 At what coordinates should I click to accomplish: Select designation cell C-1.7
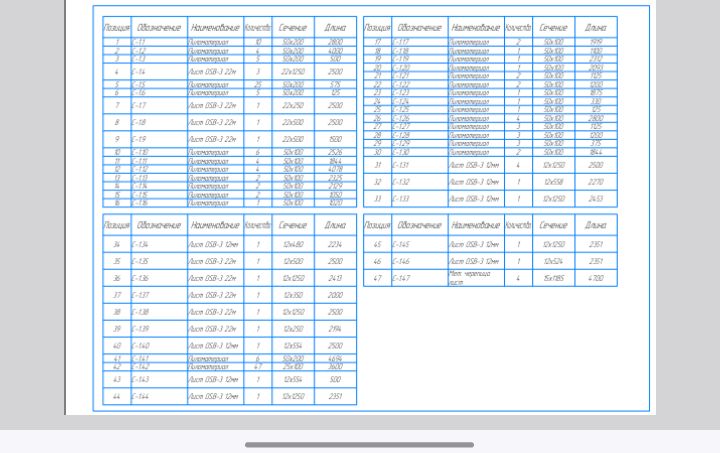click(159, 105)
